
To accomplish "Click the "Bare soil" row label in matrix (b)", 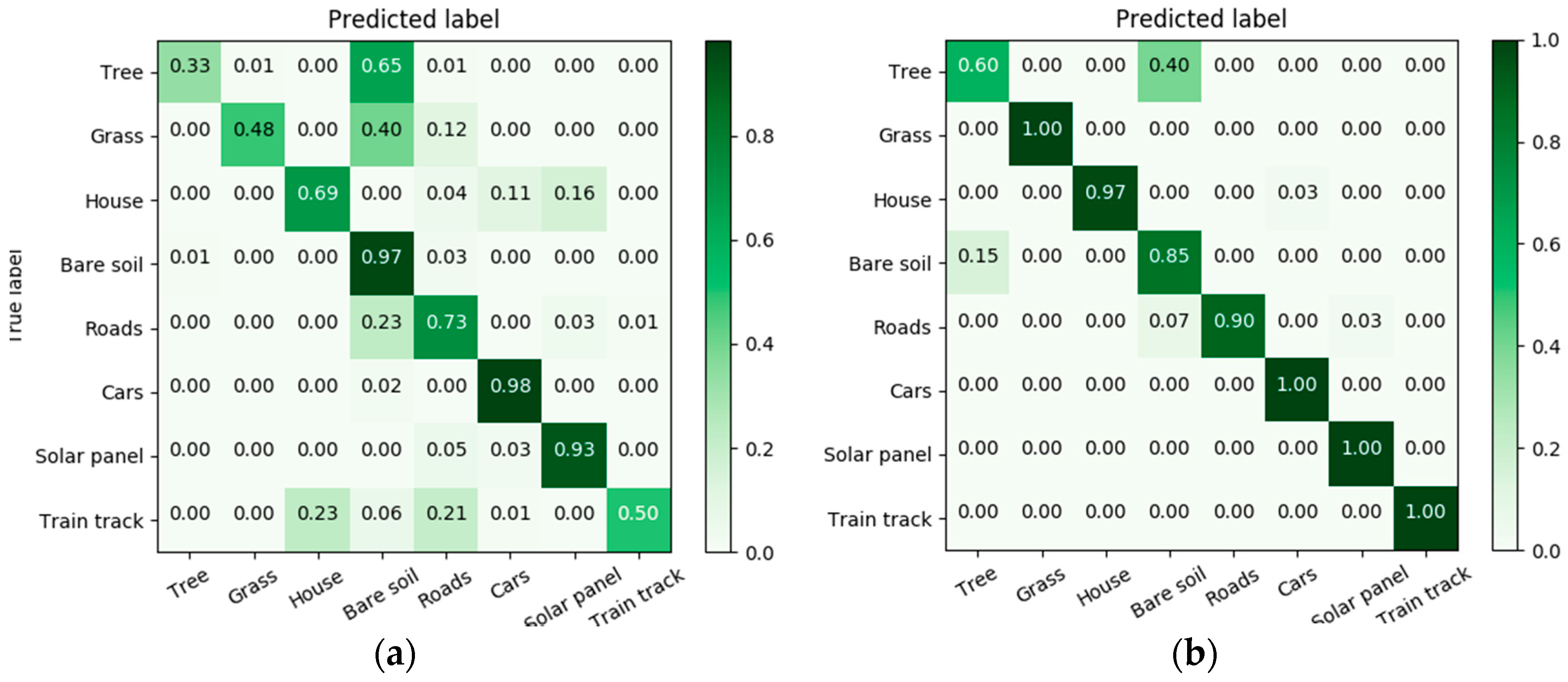I will pyautogui.click(x=890, y=264).
